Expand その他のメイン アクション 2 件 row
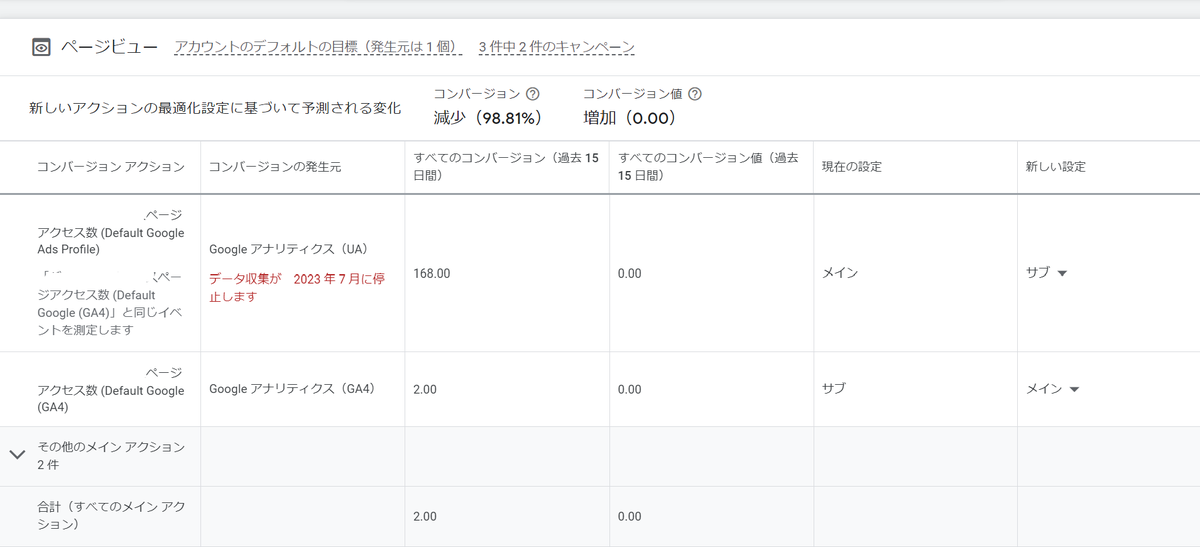Viewport: 1200px width, 547px height. (x=17, y=455)
